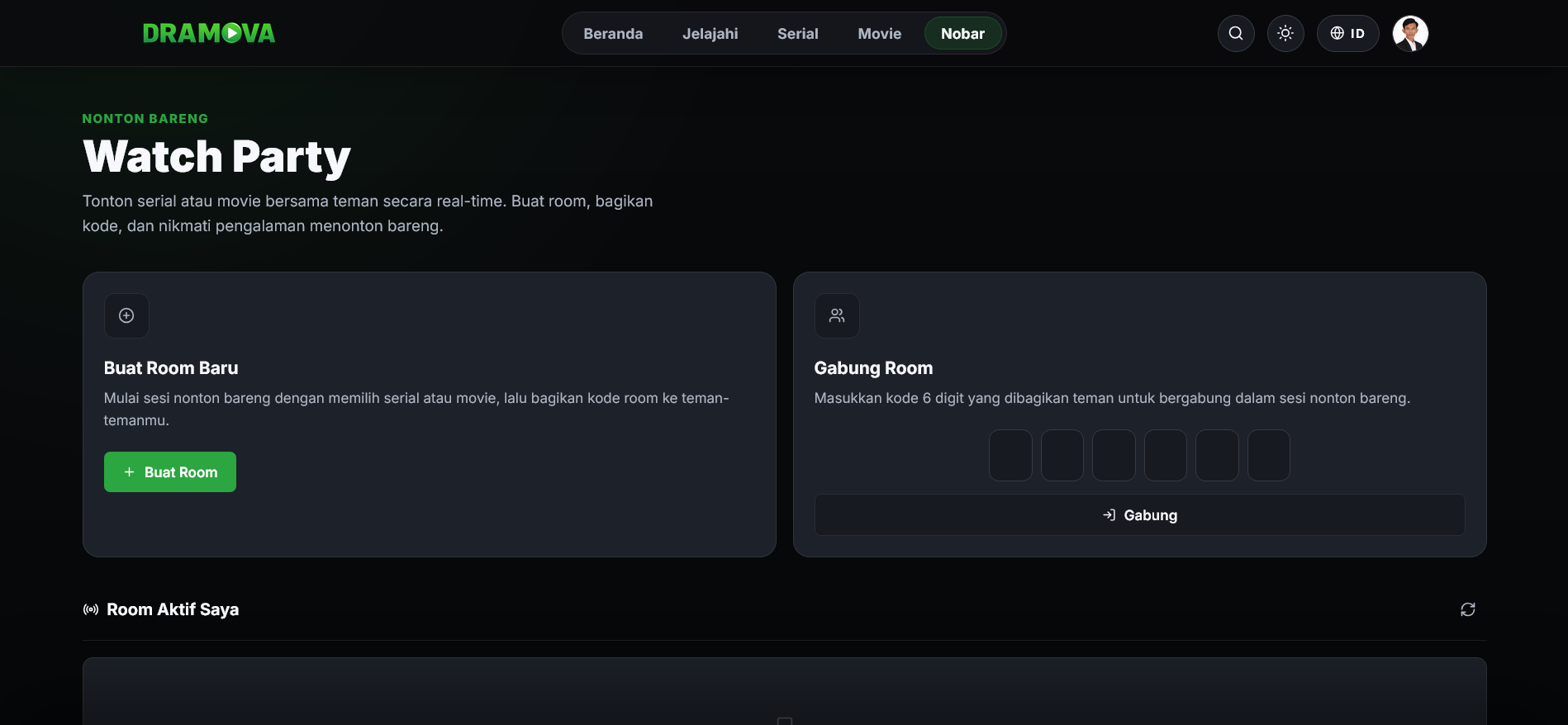
Task: Click the NONTON BARENG label
Action: pyautogui.click(x=145, y=119)
